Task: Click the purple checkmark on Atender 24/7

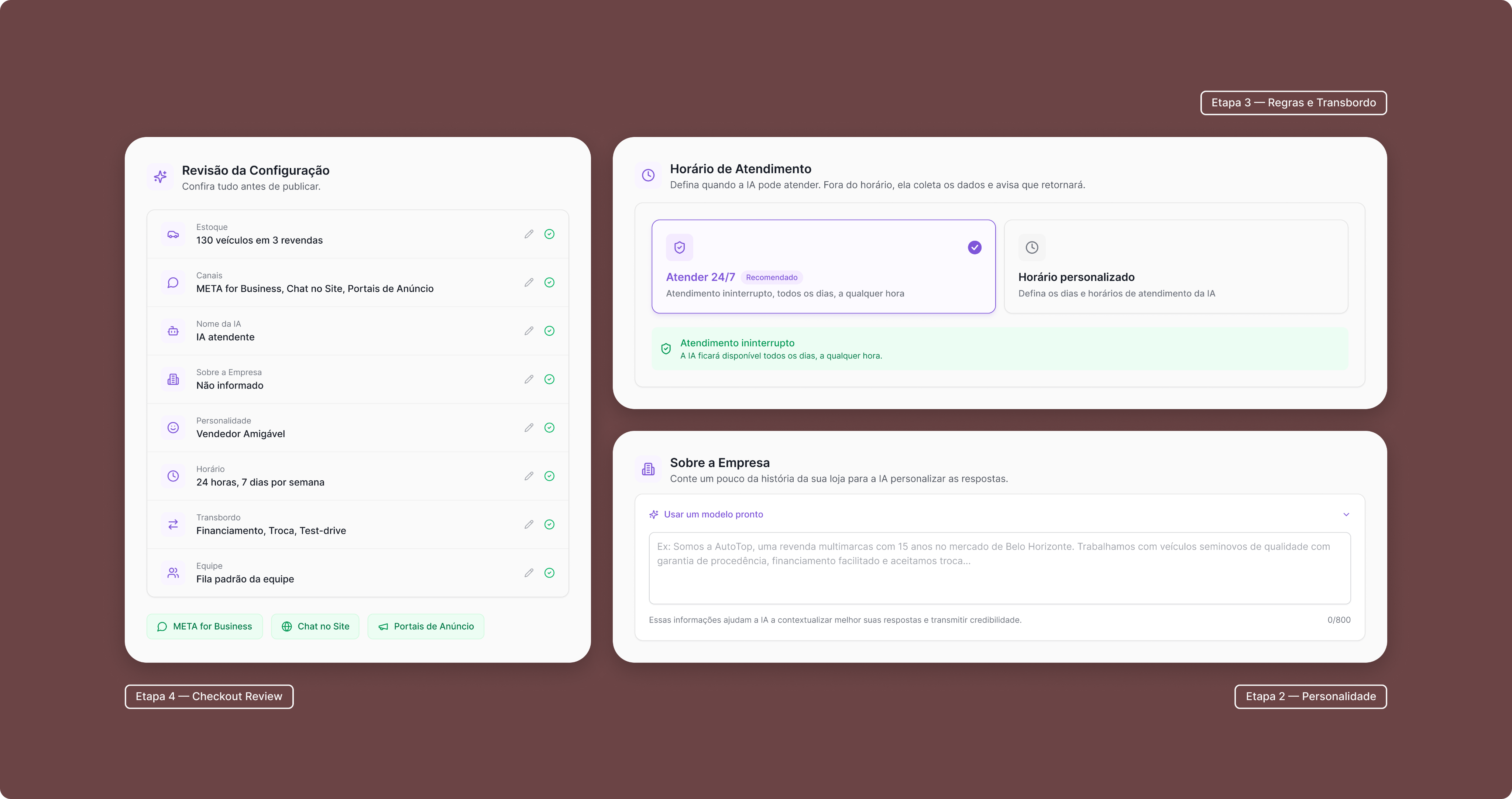Action: tap(975, 248)
